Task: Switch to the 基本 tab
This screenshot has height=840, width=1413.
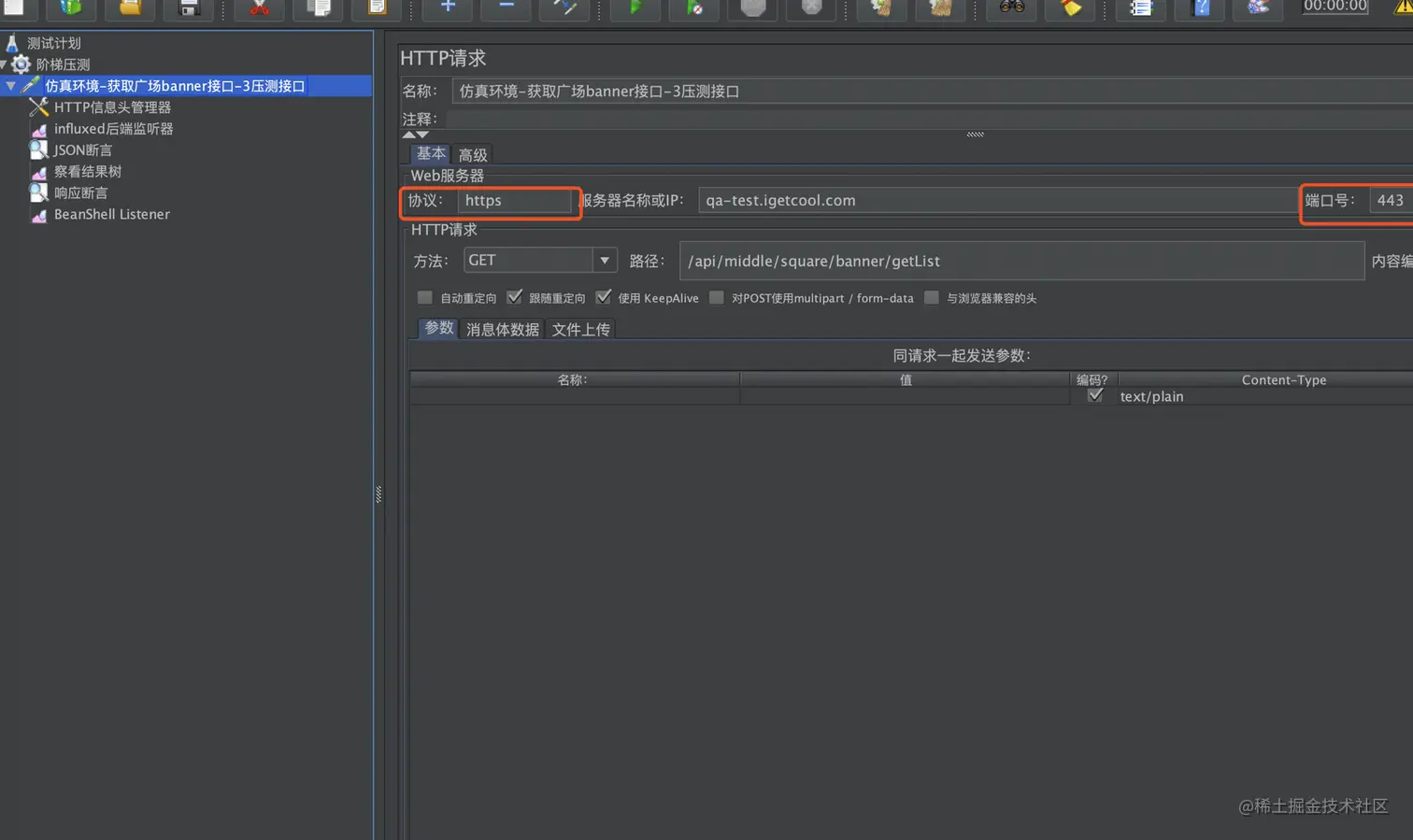Action: pyautogui.click(x=431, y=154)
